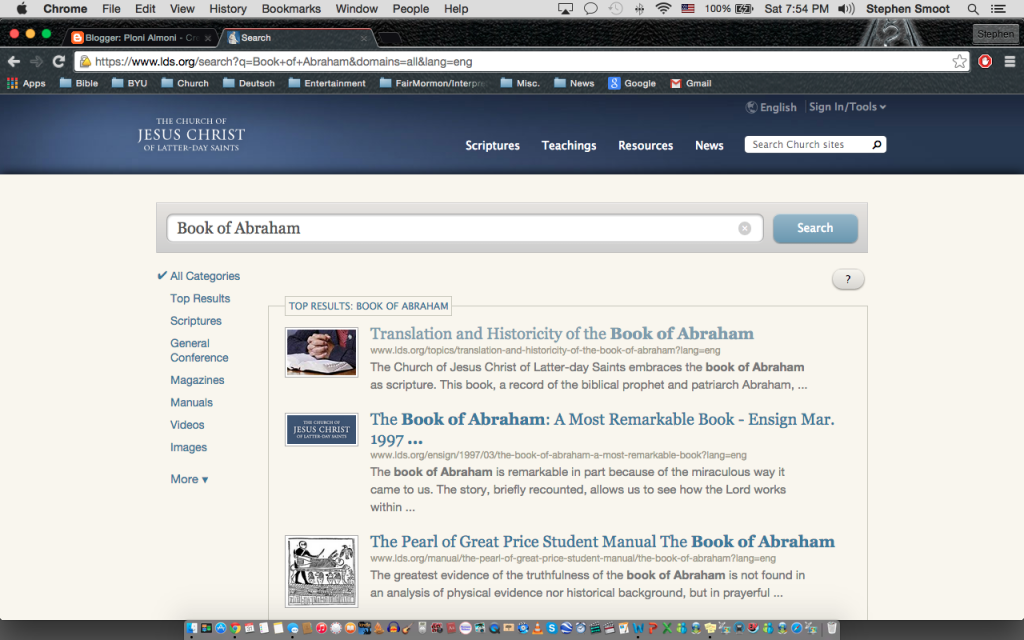Open Finder from the Dock
This screenshot has height=640, width=1024.
click(x=191, y=628)
